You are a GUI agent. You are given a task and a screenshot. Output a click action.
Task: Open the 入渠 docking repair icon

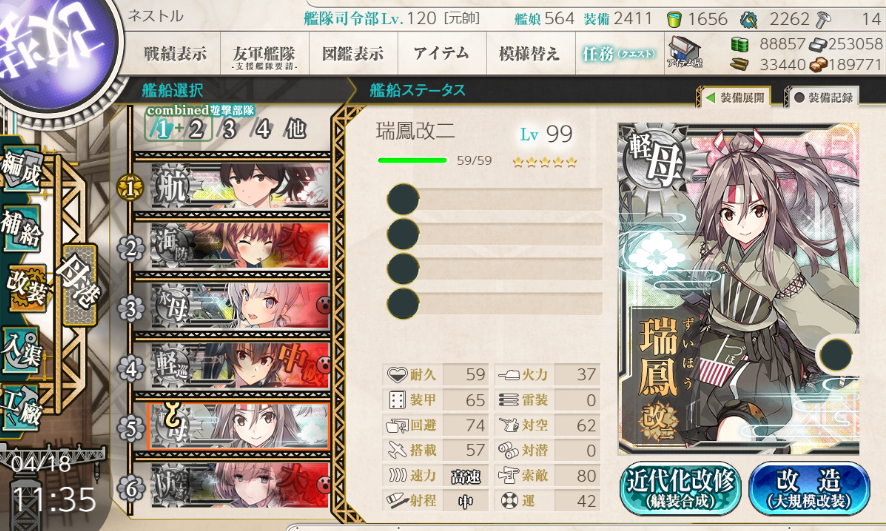click(x=21, y=350)
